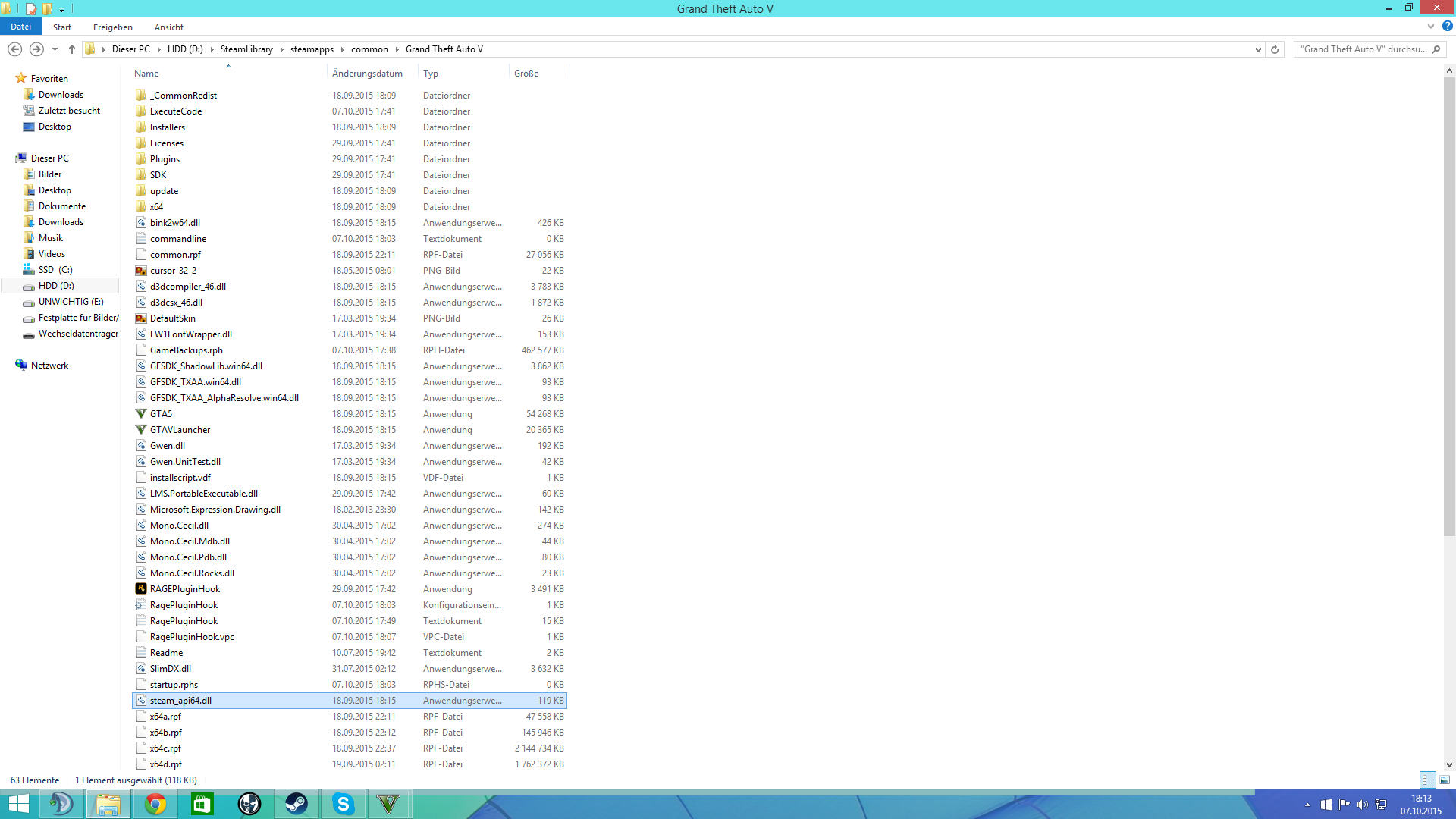
Task: Select the RAGEPluginHook application icon
Action: [141, 589]
